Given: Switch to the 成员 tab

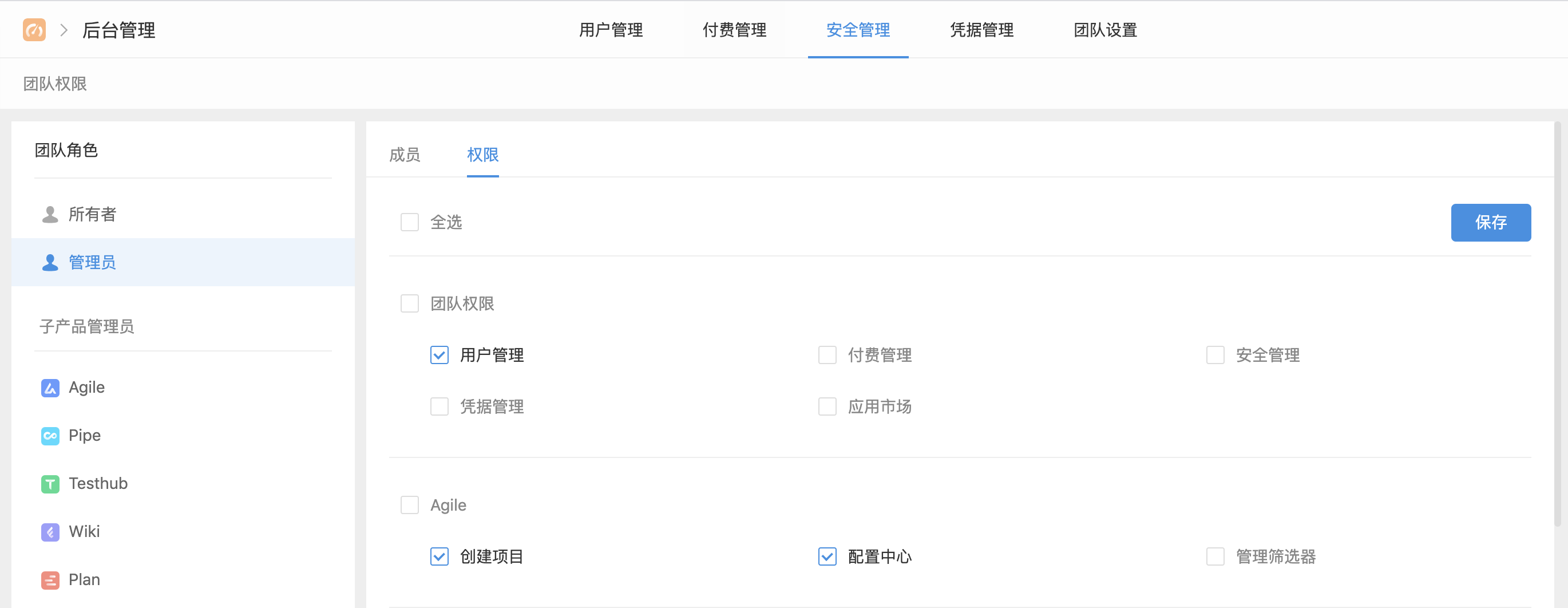Looking at the screenshot, I should click(x=405, y=155).
